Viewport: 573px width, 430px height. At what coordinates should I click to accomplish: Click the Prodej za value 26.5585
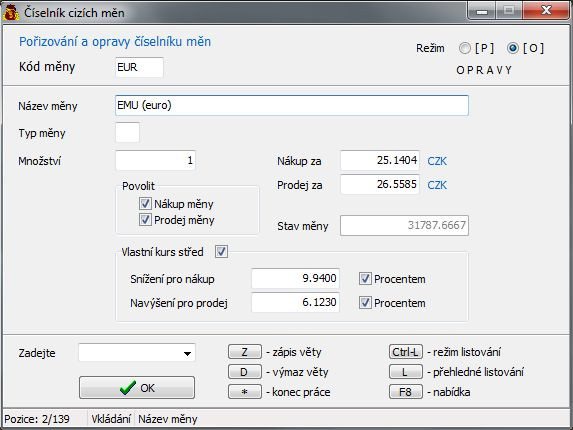coord(380,184)
